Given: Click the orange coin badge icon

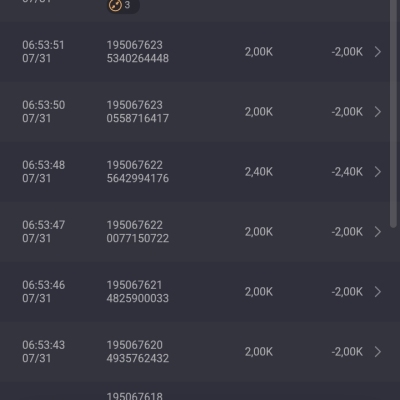Looking at the screenshot, I should click(x=115, y=5).
